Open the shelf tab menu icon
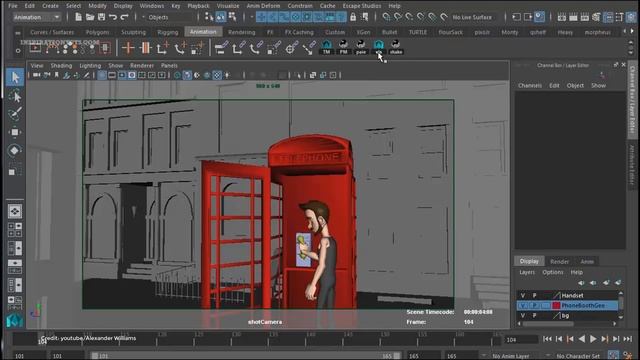The width and height of the screenshot is (640, 360). (x=18, y=33)
